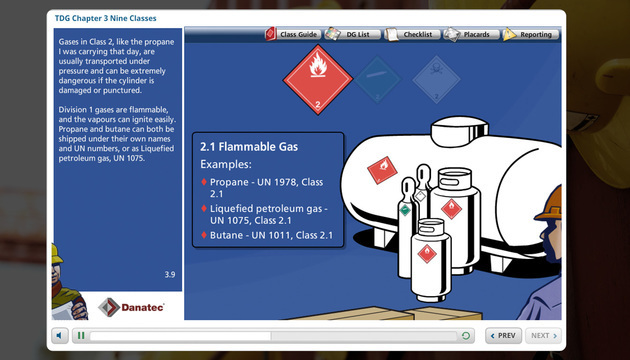
Task: Click the white diamond label on the thin cylinder
Action: coord(420,196)
